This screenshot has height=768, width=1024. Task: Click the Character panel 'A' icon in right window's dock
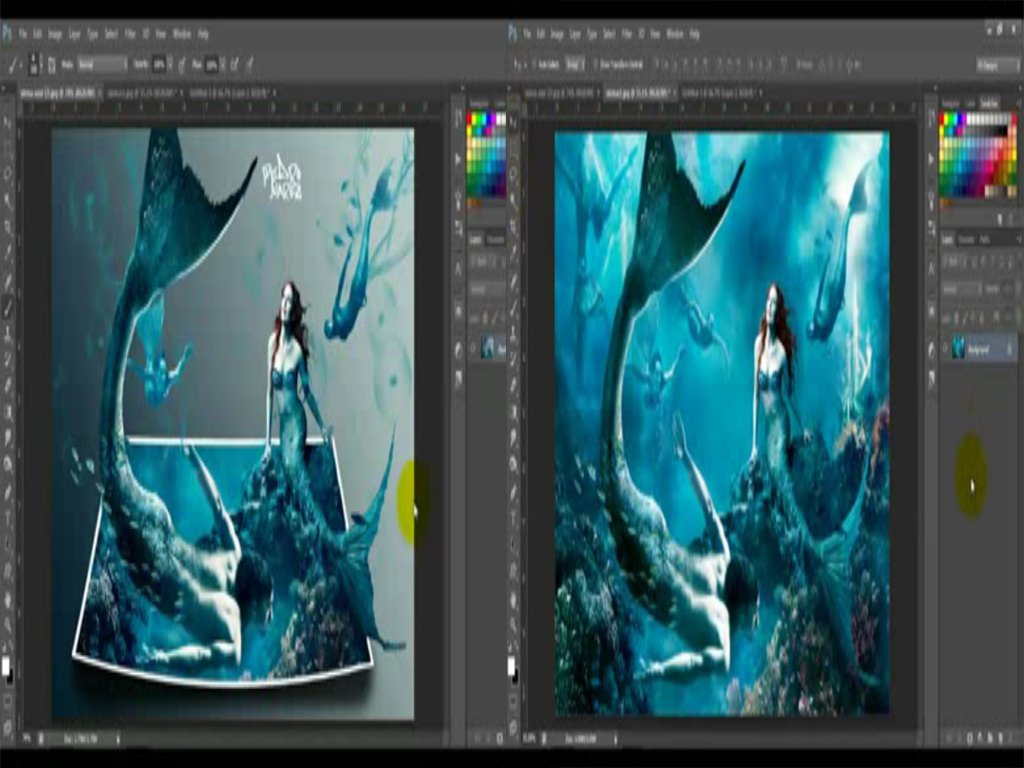932,267
